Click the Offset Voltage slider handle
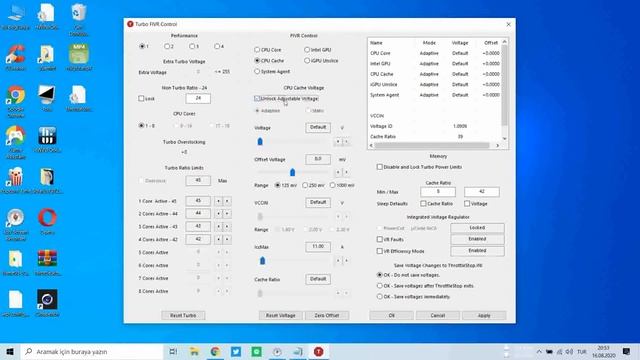The height and width of the screenshot is (360, 640). tap(292, 172)
